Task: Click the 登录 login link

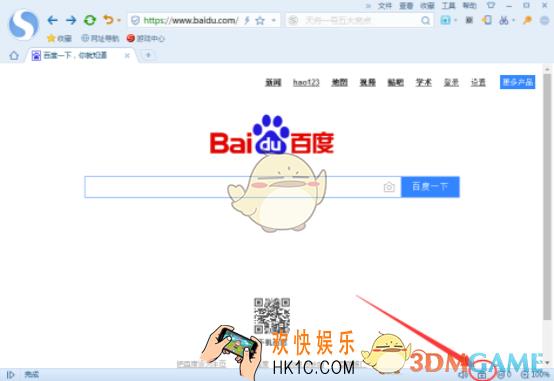Action: click(452, 82)
